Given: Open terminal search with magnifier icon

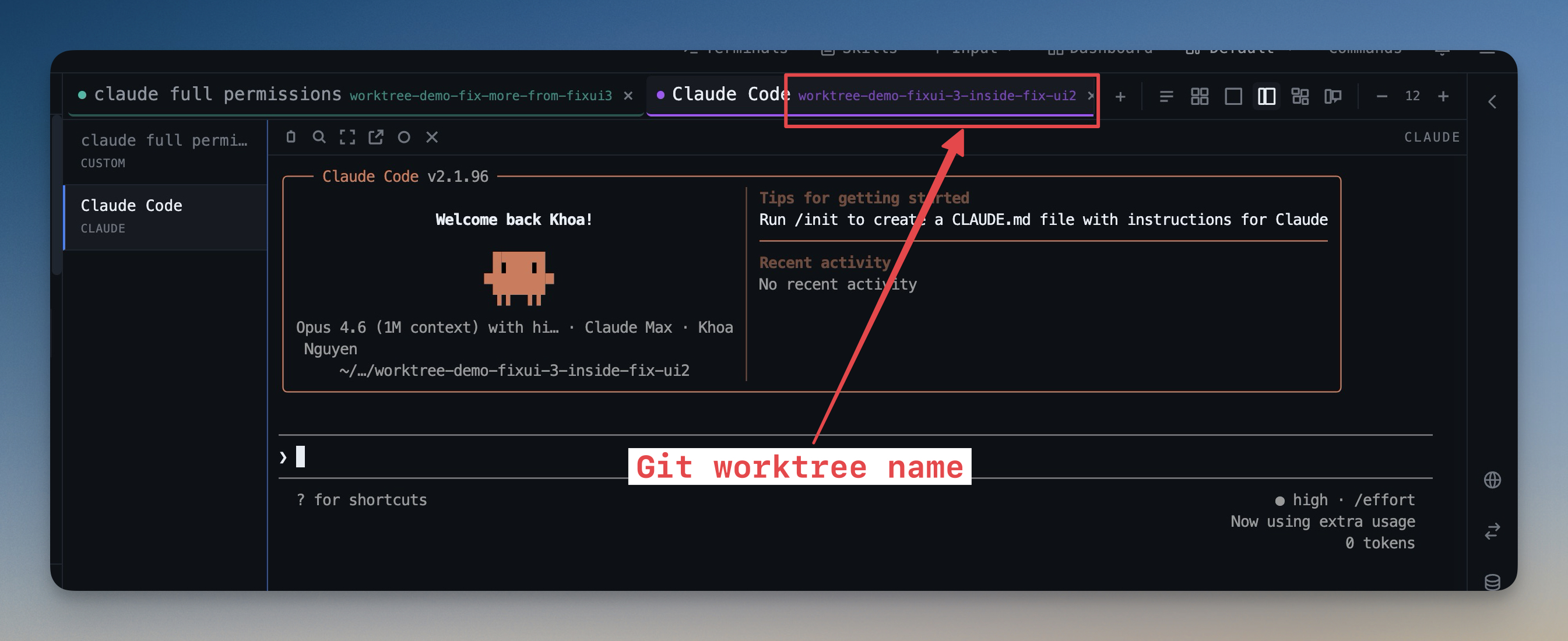Looking at the screenshot, I should (x=319, y=137).
